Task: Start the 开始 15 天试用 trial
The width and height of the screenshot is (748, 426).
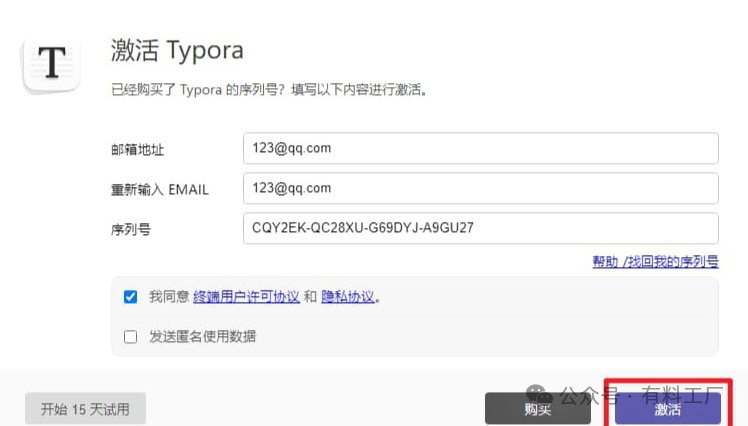Action: 85,409
